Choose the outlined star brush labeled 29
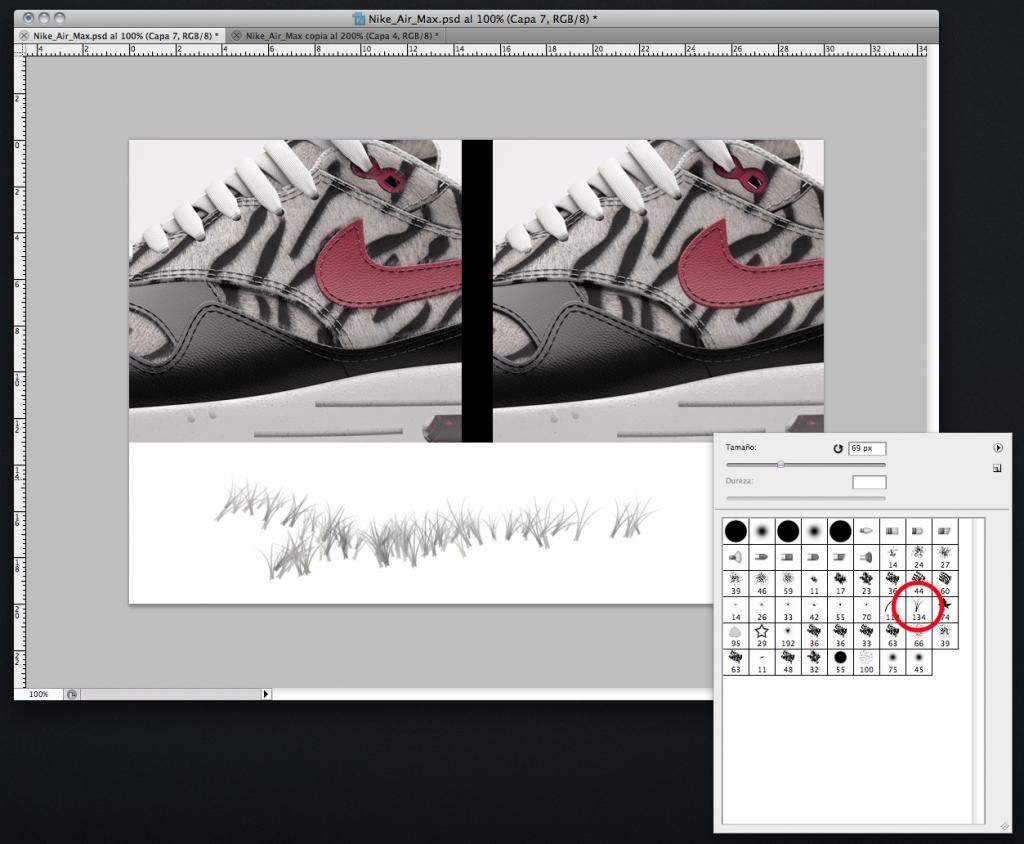This screenshot has height=844, width=1024. point(761,636)
